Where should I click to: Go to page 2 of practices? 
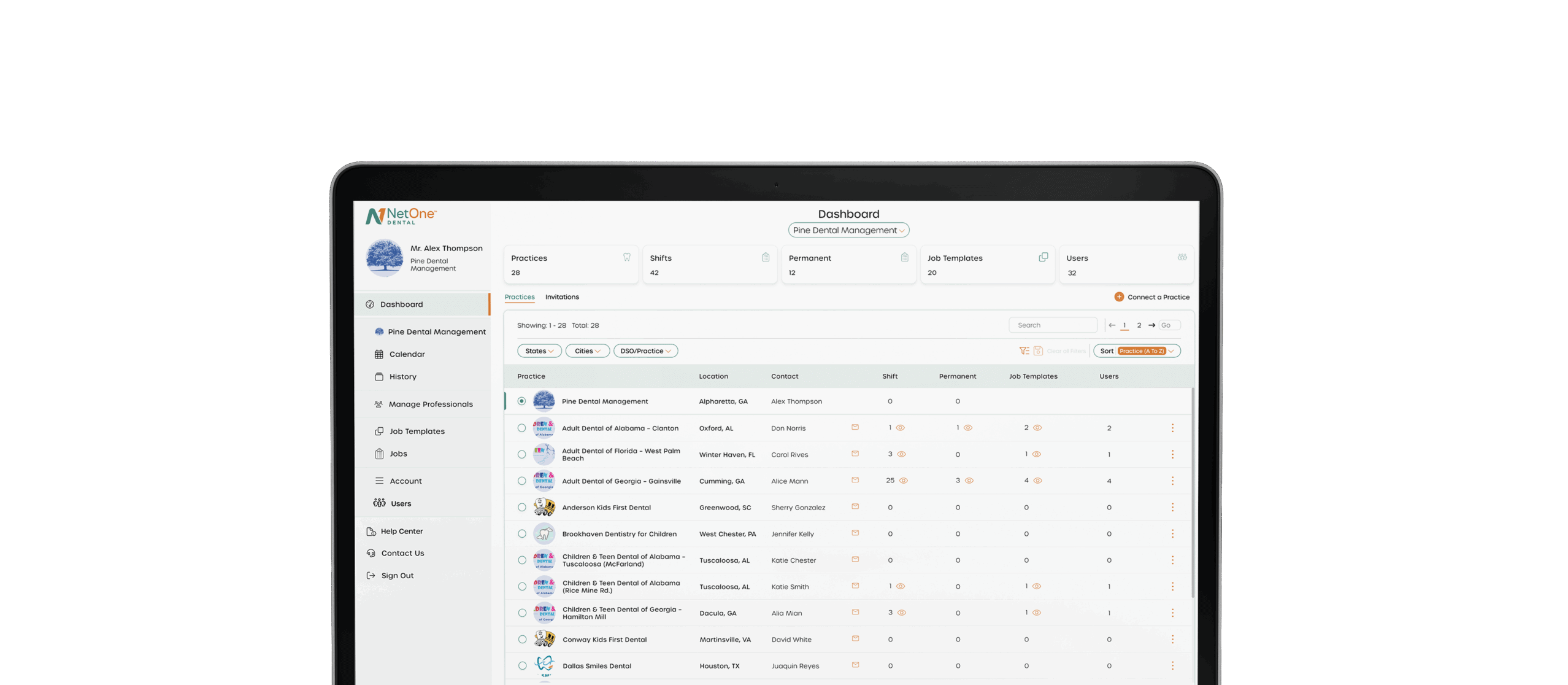pyautogui.click(x=1139, y=325)
